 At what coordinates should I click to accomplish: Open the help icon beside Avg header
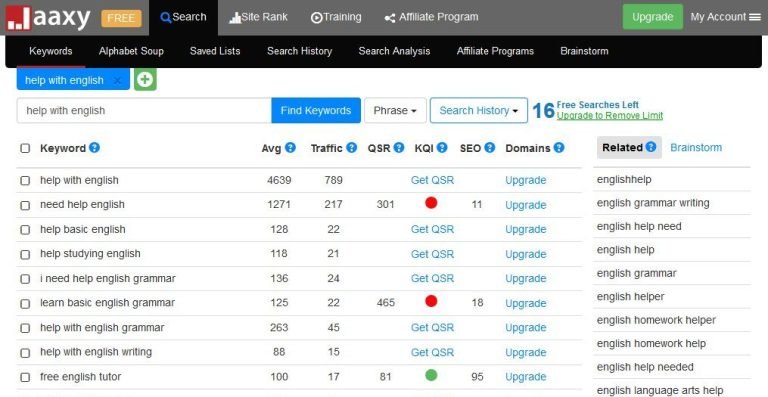[x=290, y=147]
